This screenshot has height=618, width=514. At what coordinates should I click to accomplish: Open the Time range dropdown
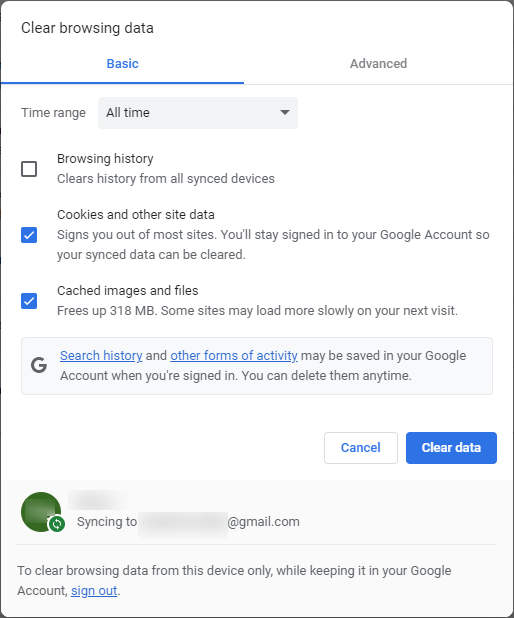coord(198,113)
